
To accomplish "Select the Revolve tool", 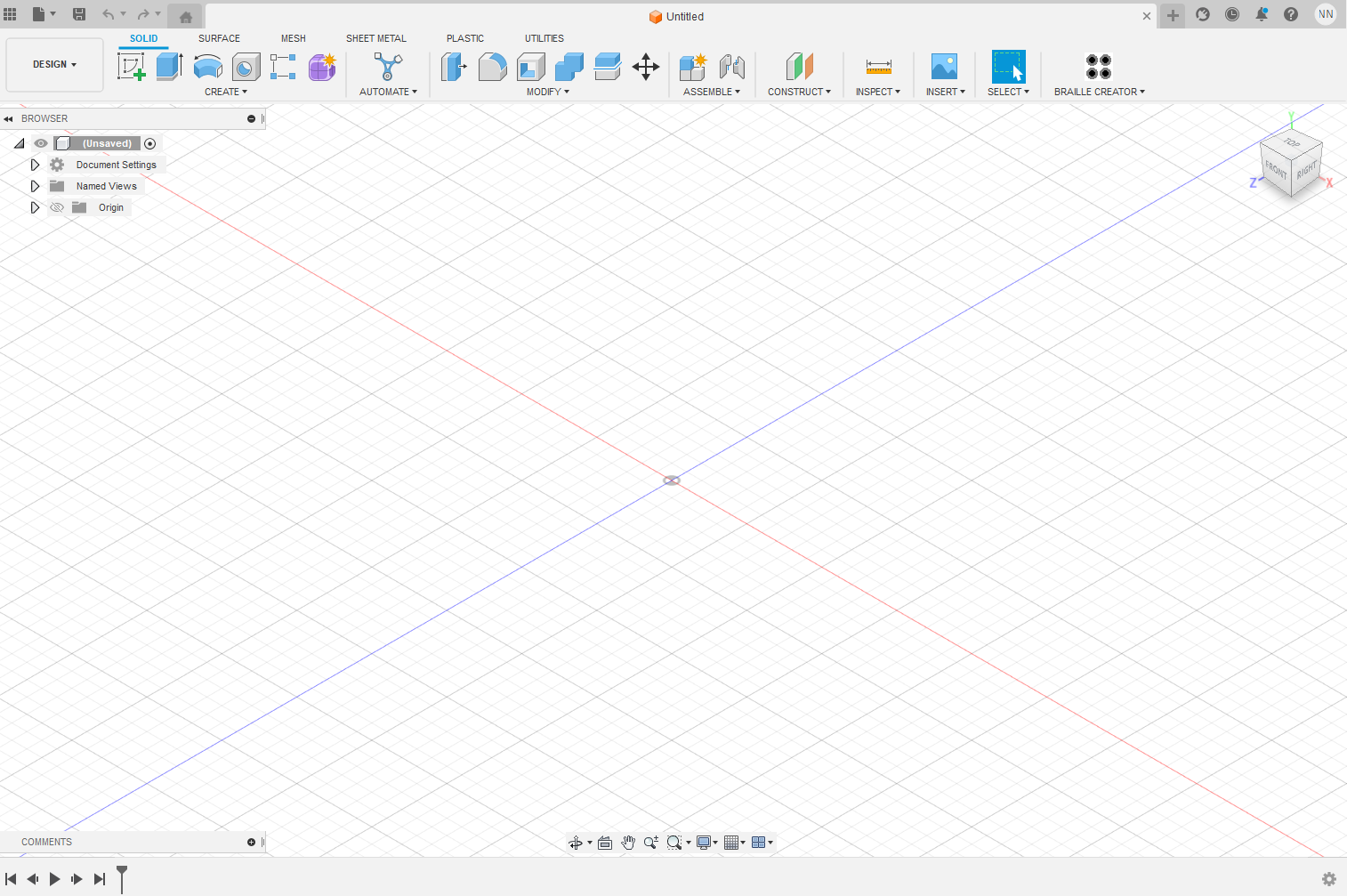I will click(x=207, y=67).
